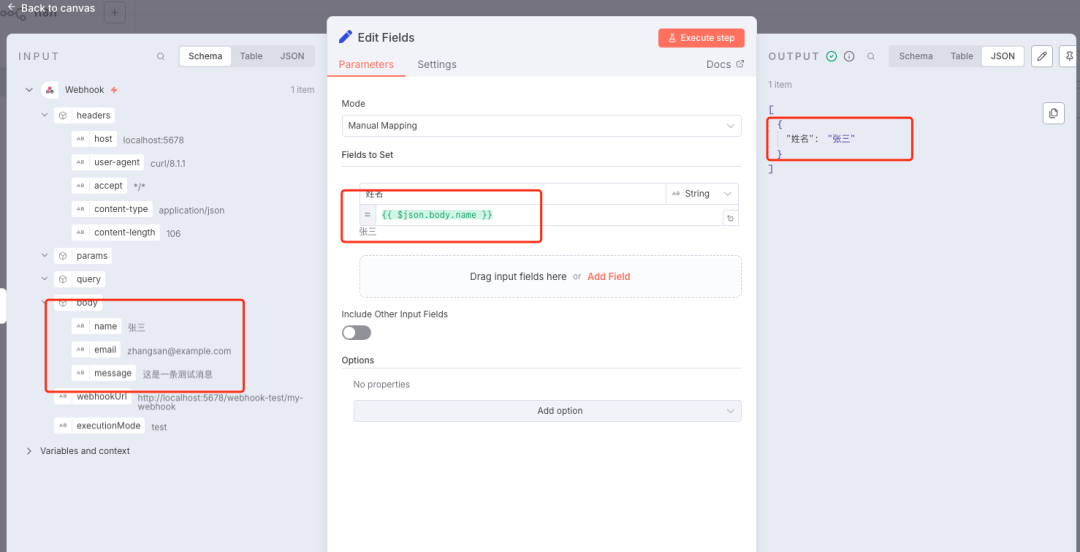Collapse the headers section
Image resolution: width=1080 pixels, height=552 pixels.
click(x=45, y=115)
